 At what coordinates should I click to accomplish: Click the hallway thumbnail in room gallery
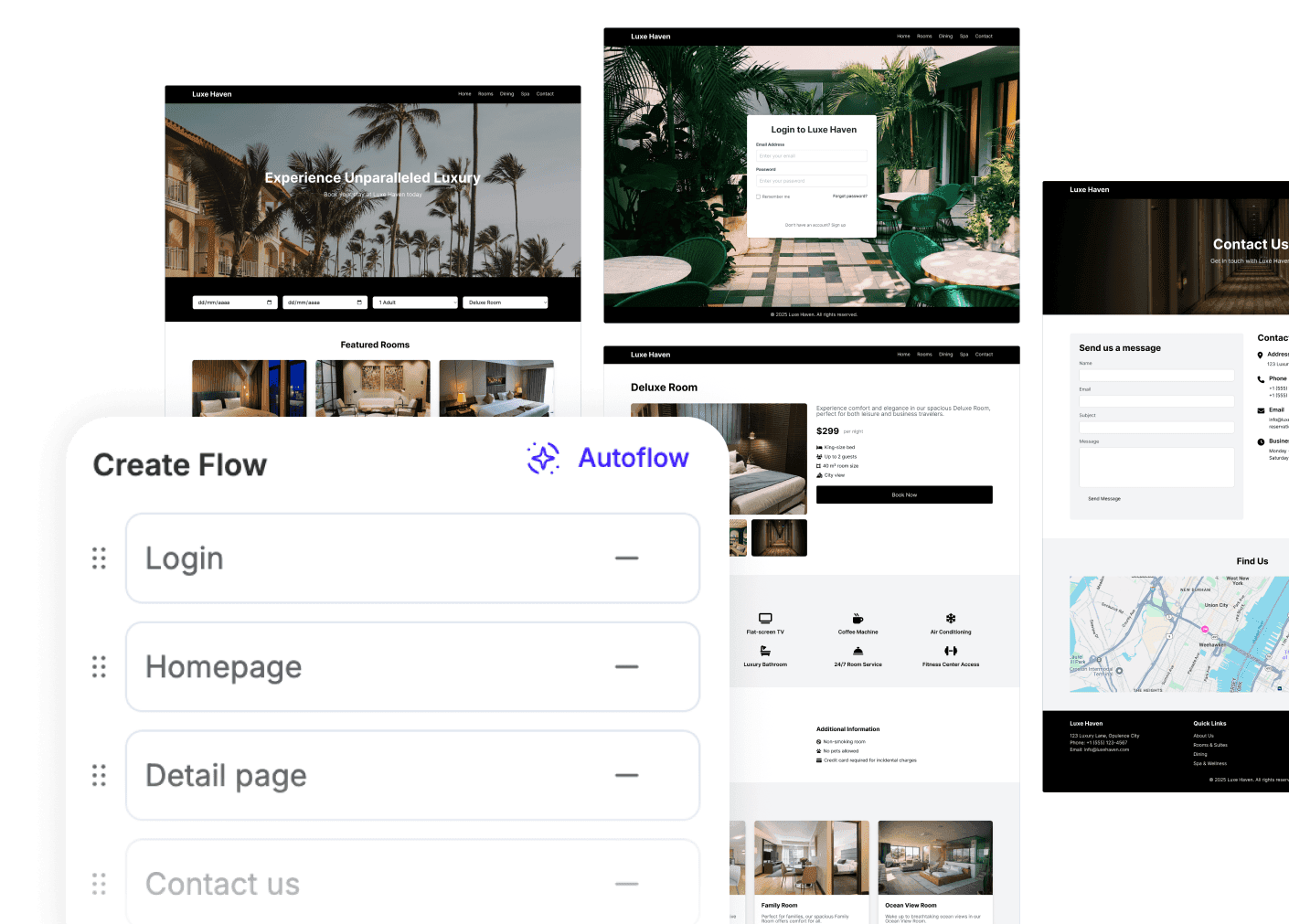(x=779, y=537)
